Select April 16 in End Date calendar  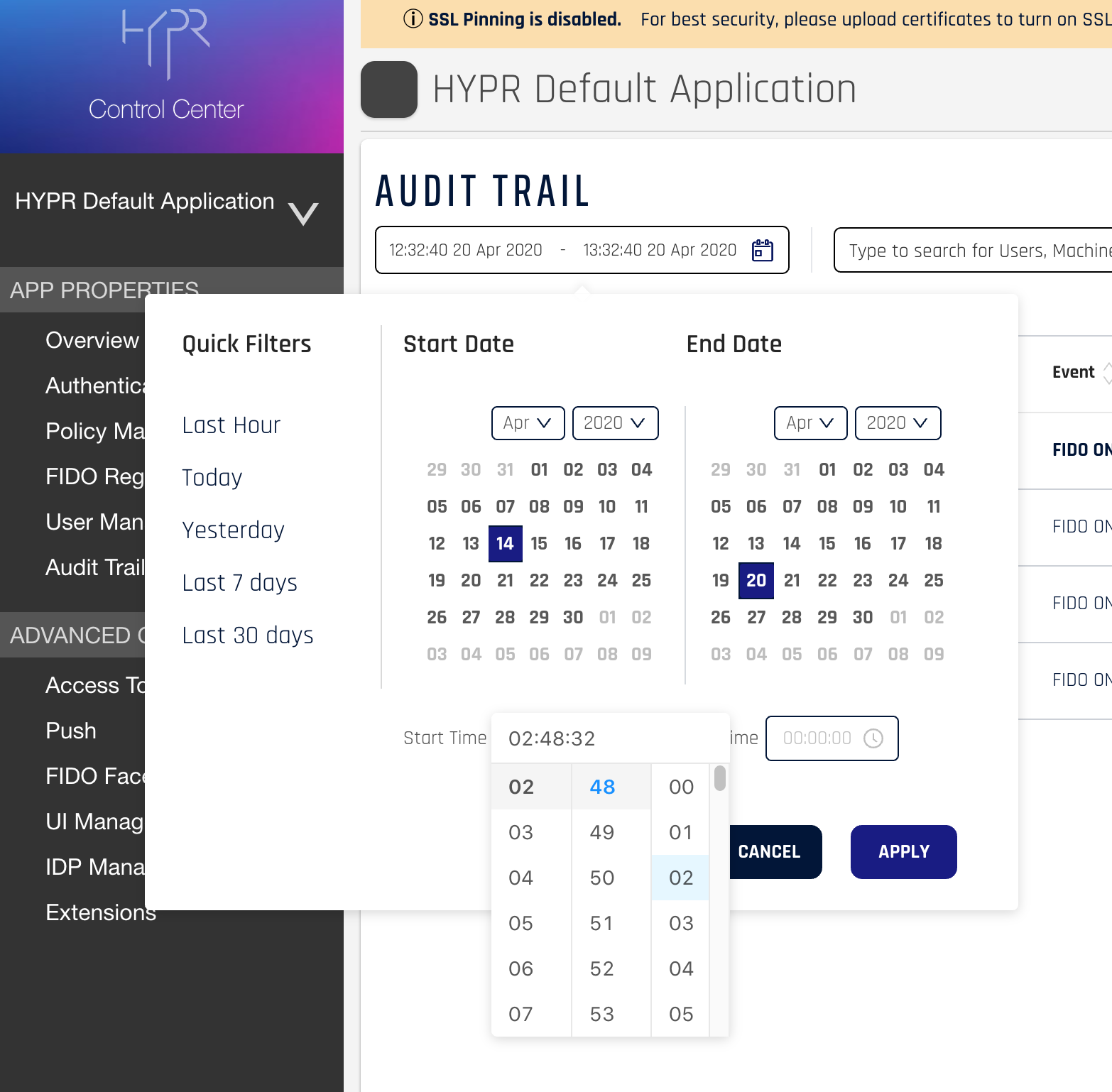[863, 544]
